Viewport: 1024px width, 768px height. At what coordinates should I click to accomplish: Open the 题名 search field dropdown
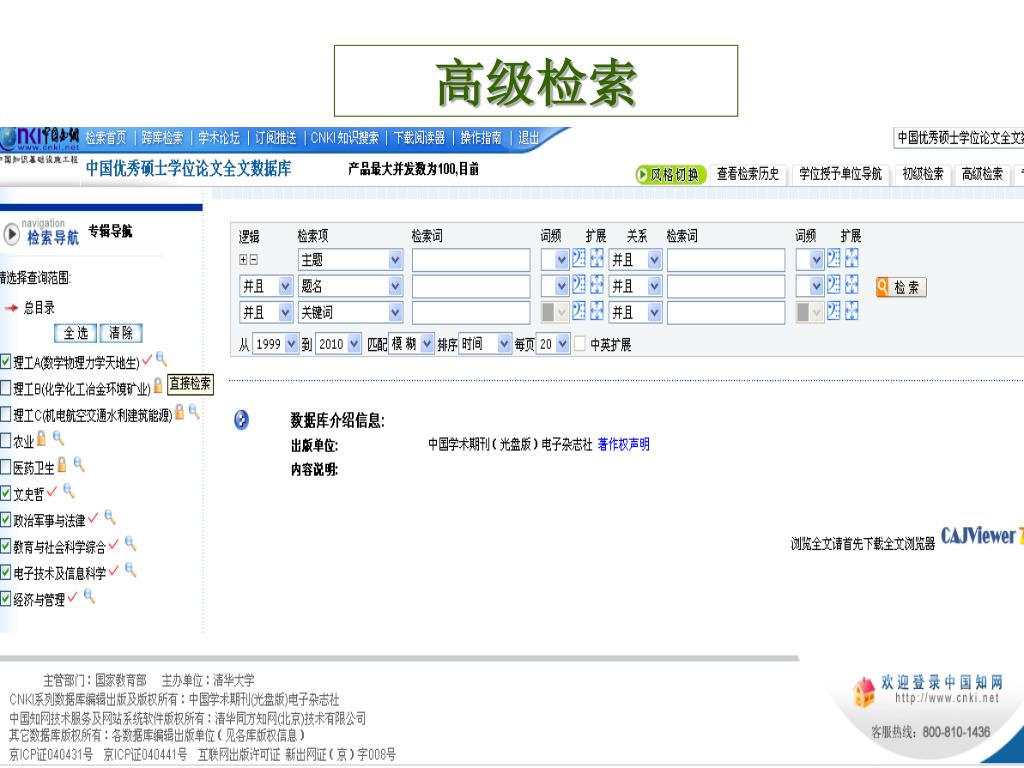pos(350,286)
